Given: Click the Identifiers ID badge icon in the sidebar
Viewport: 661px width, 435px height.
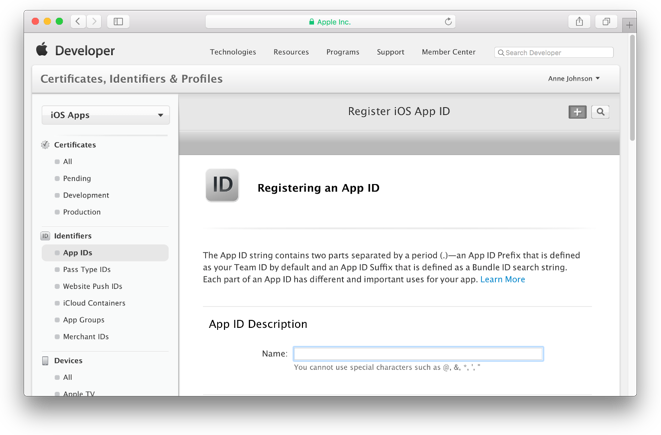Looking at the screenshot, I should click(x=45, y=236).
